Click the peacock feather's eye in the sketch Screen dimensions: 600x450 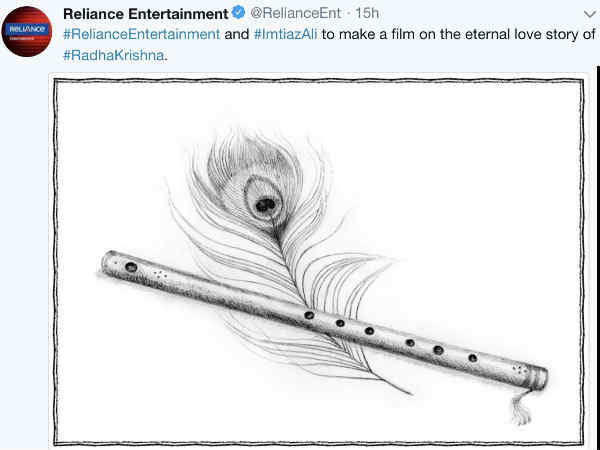(x=265, y=205)
